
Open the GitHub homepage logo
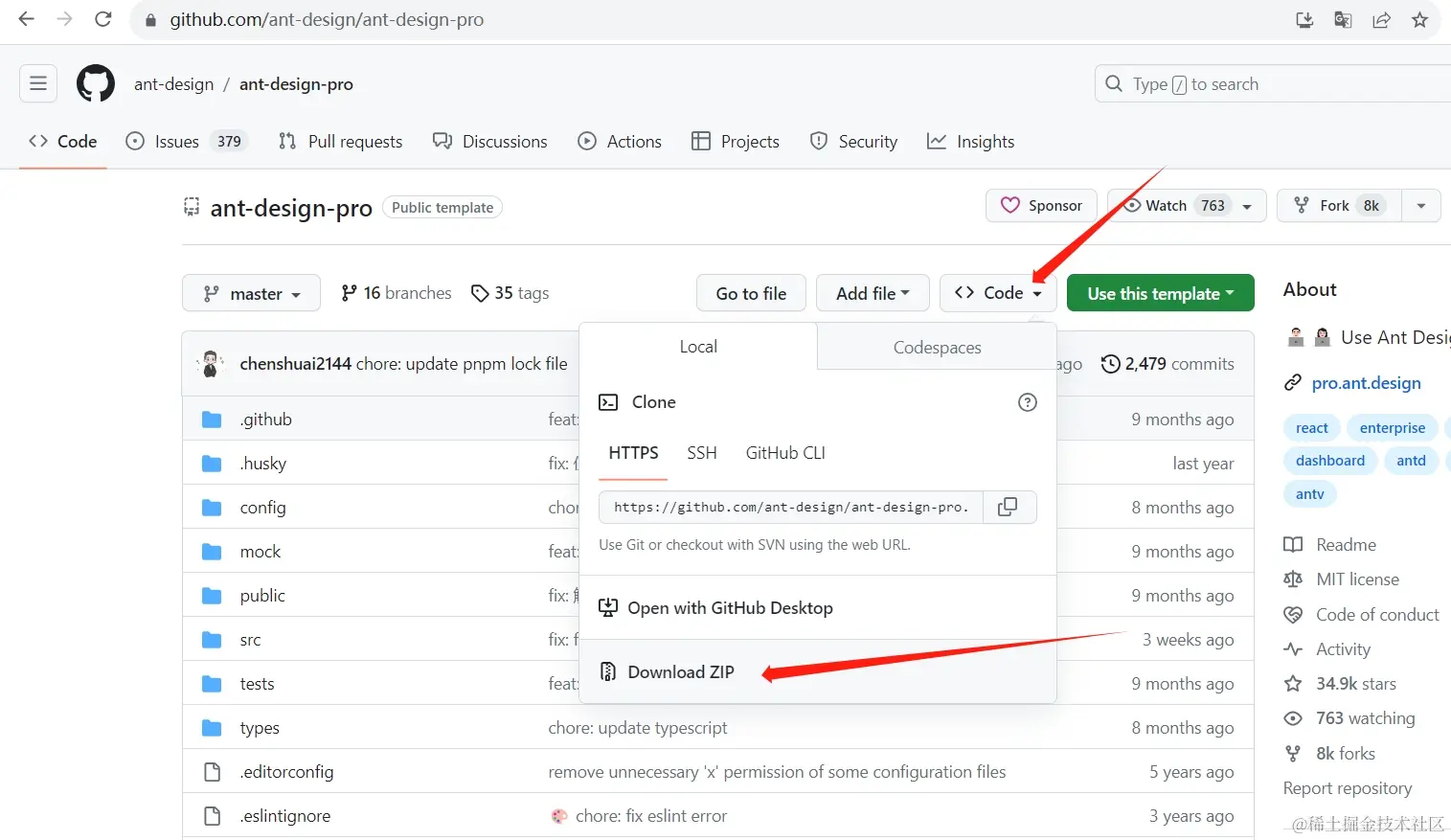click(96, 84)
